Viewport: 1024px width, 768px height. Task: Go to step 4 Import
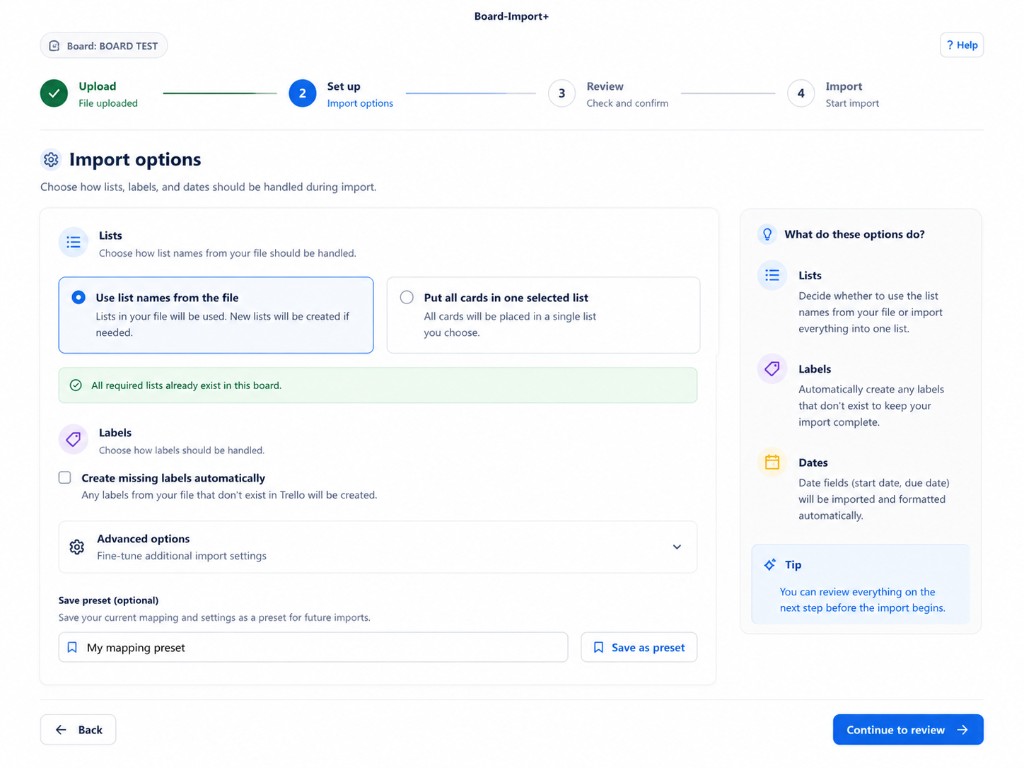pyautogui.click(x=801, y=93)
